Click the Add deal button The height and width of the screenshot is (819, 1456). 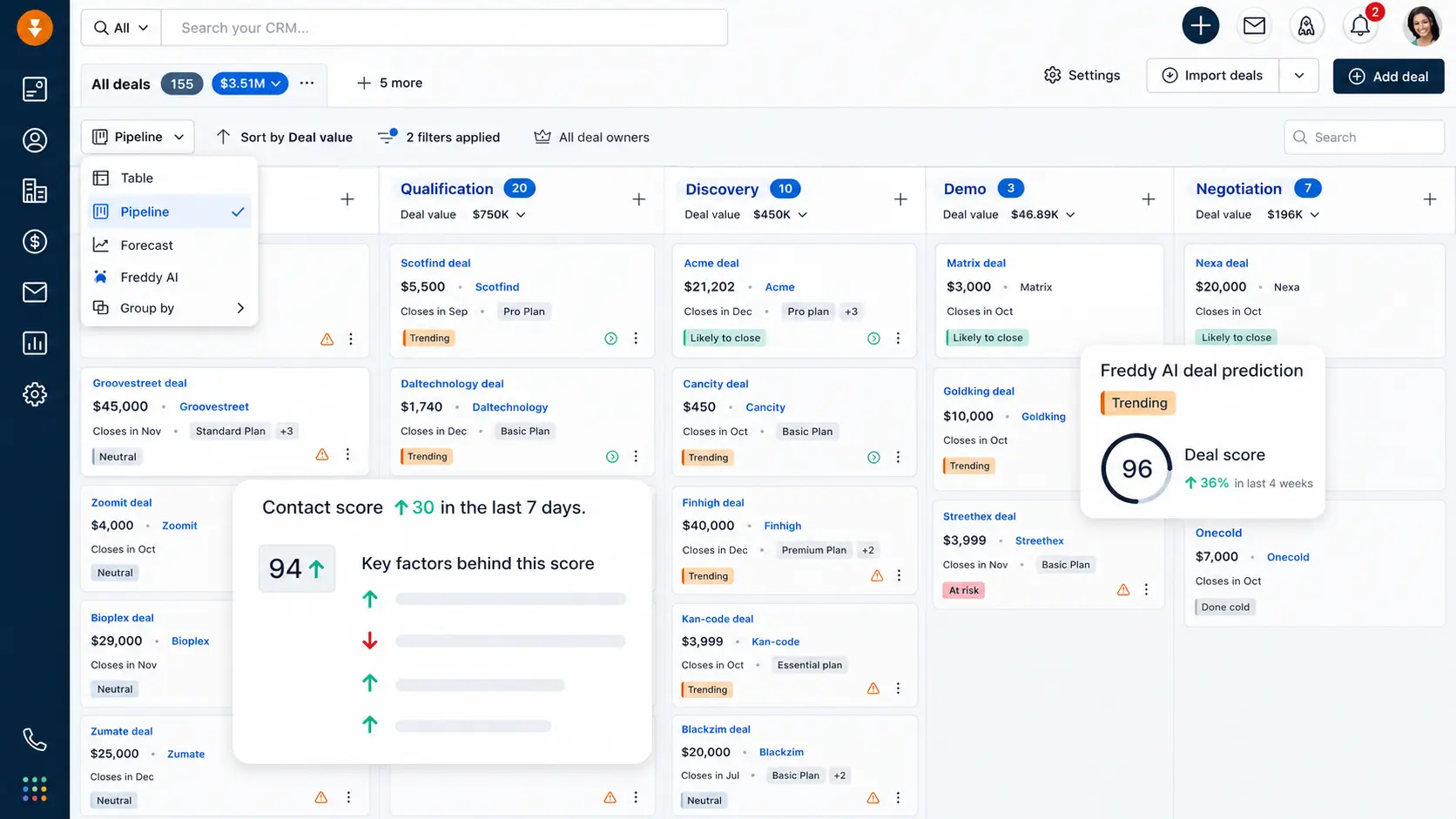point(1388,76)
